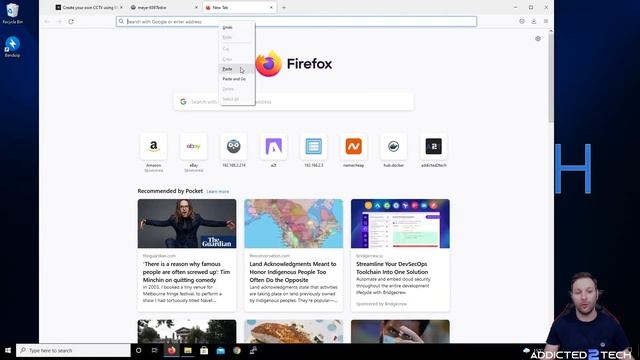
Task: Reload the current page
Action: point(71,22)
